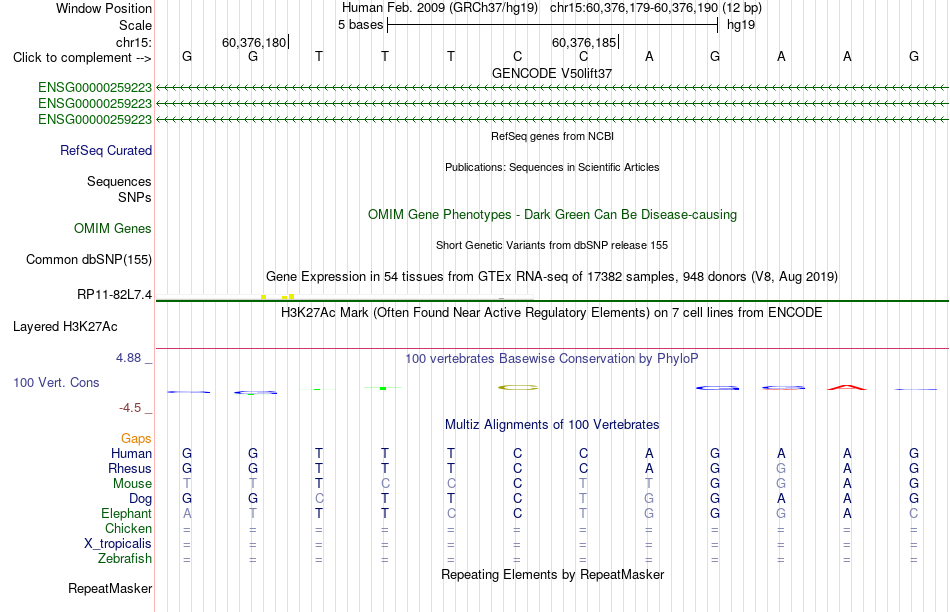Open the Layered H3K27Ac track label
Screen dimensions: 950x612
pyautogui.click(x=65, y=327)
